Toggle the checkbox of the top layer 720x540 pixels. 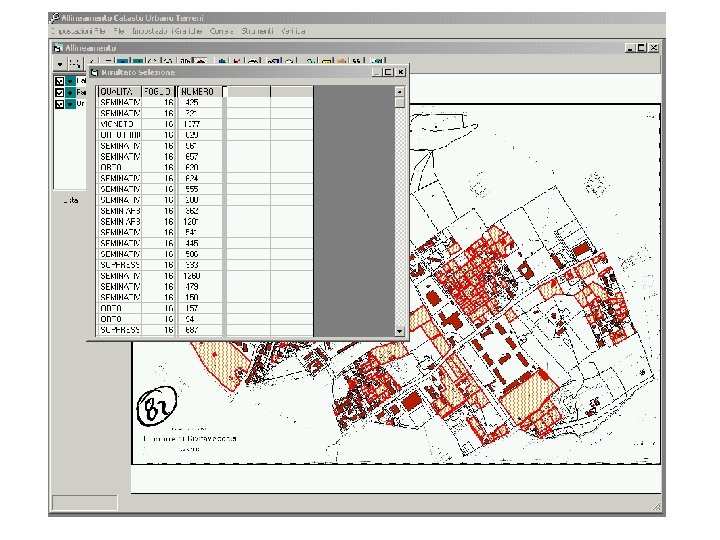[59, 81]
